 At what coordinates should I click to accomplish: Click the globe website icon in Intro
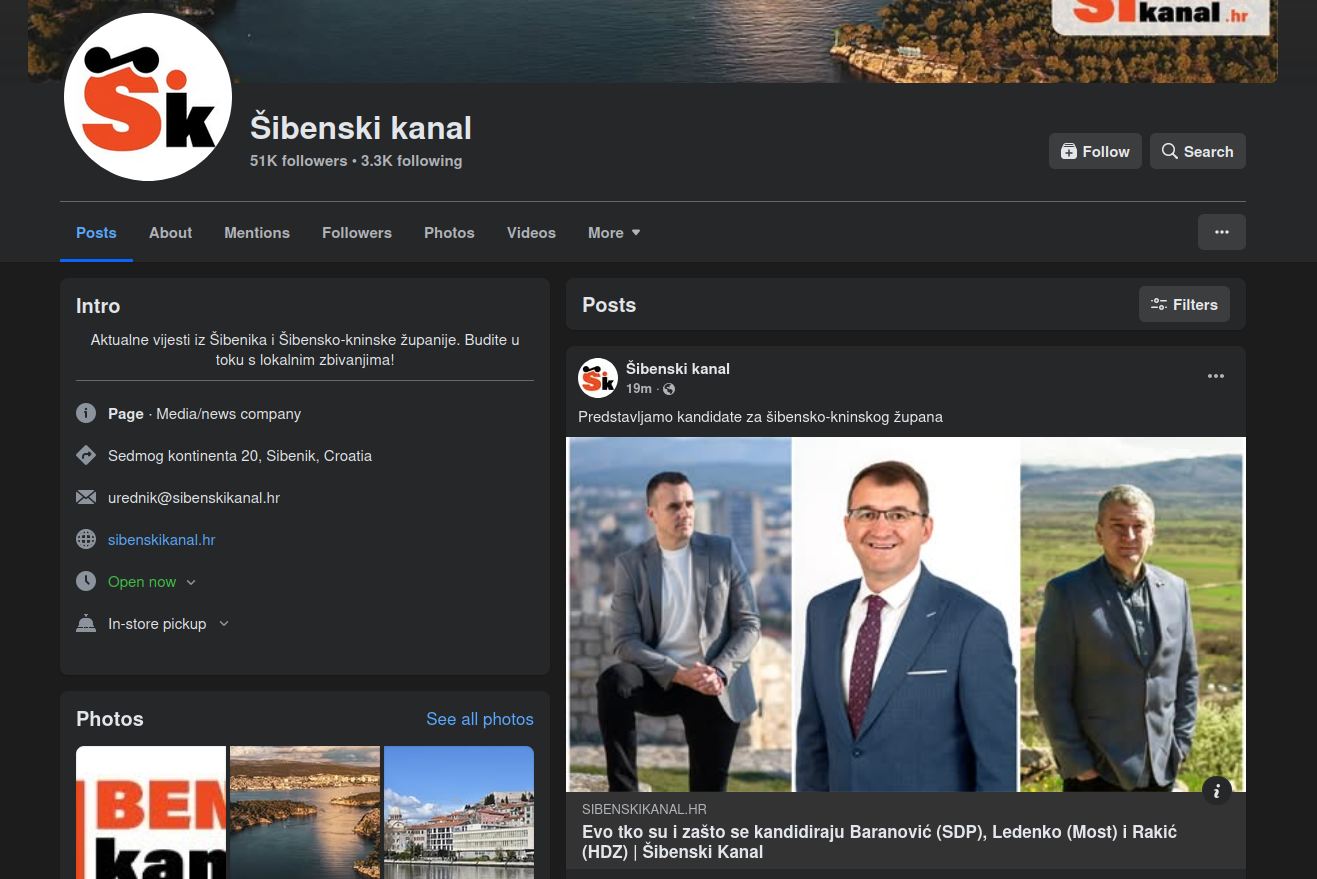click(x=86, y=540)
